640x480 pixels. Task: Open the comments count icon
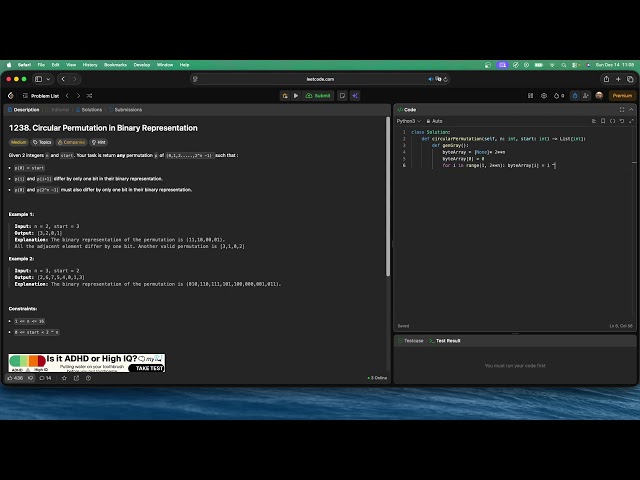pyautogui.click(x=45, y=378)
